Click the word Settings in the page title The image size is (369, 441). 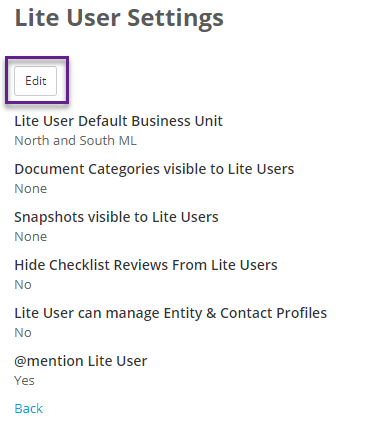pos(175,19)
